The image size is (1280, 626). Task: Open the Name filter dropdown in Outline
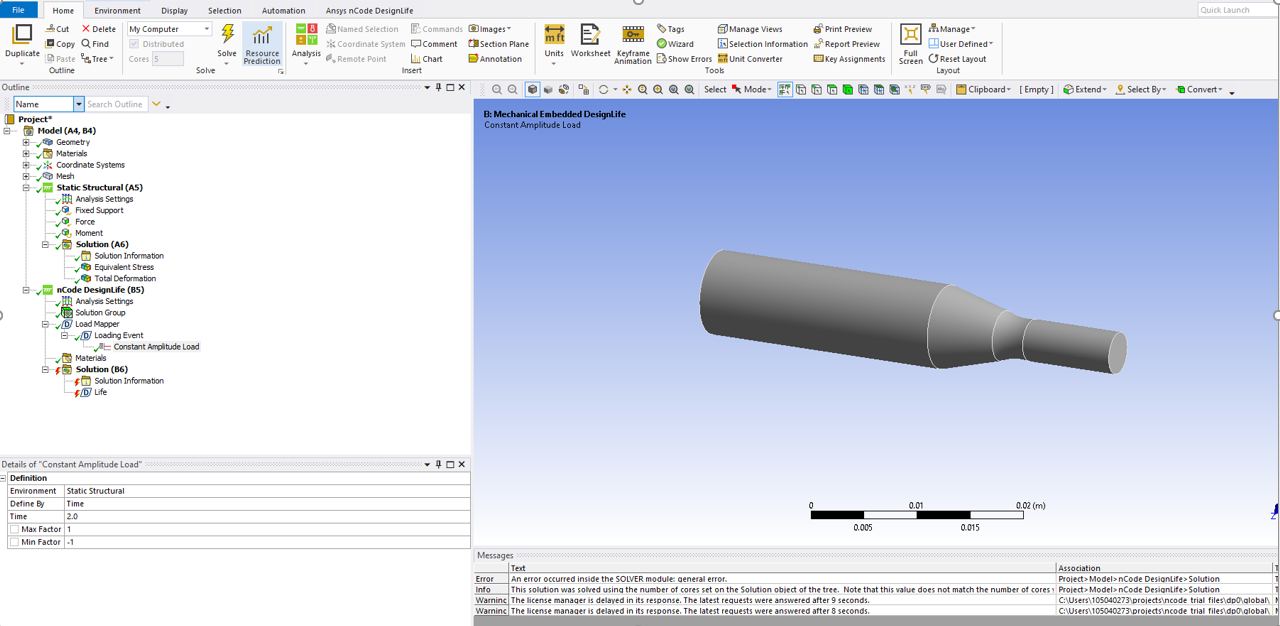pos(78,104)
